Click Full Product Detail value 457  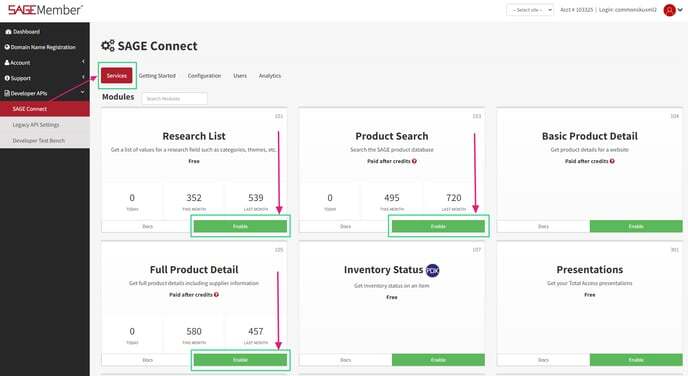[x=256, y=331]
